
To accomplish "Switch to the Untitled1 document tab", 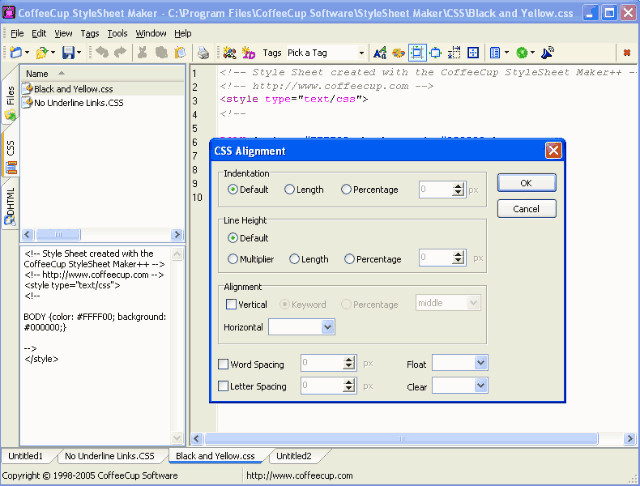I will (x=25, y=456).
